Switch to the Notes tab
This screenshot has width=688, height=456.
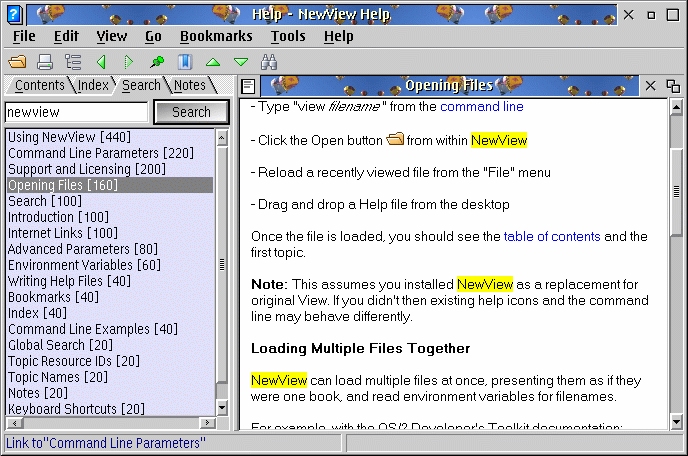[x=190, y=85]
